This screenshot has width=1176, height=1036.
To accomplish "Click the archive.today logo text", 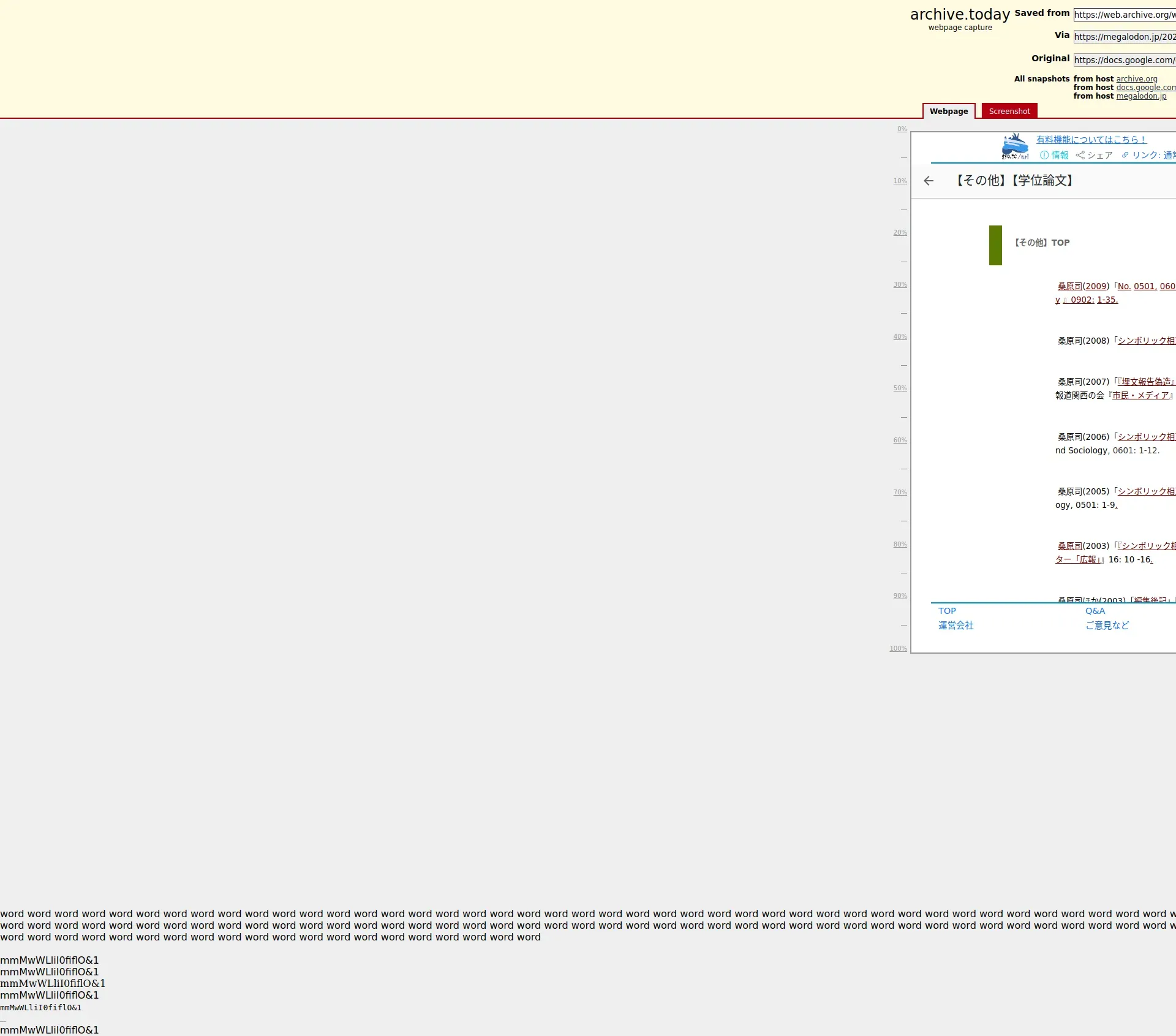I will tap(959, 15).
